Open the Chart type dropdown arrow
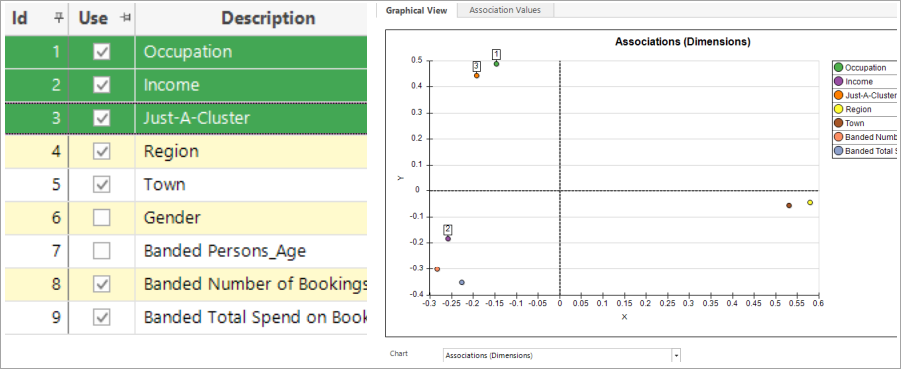Viewport: 901px width, 369px height. coord(676,356)
